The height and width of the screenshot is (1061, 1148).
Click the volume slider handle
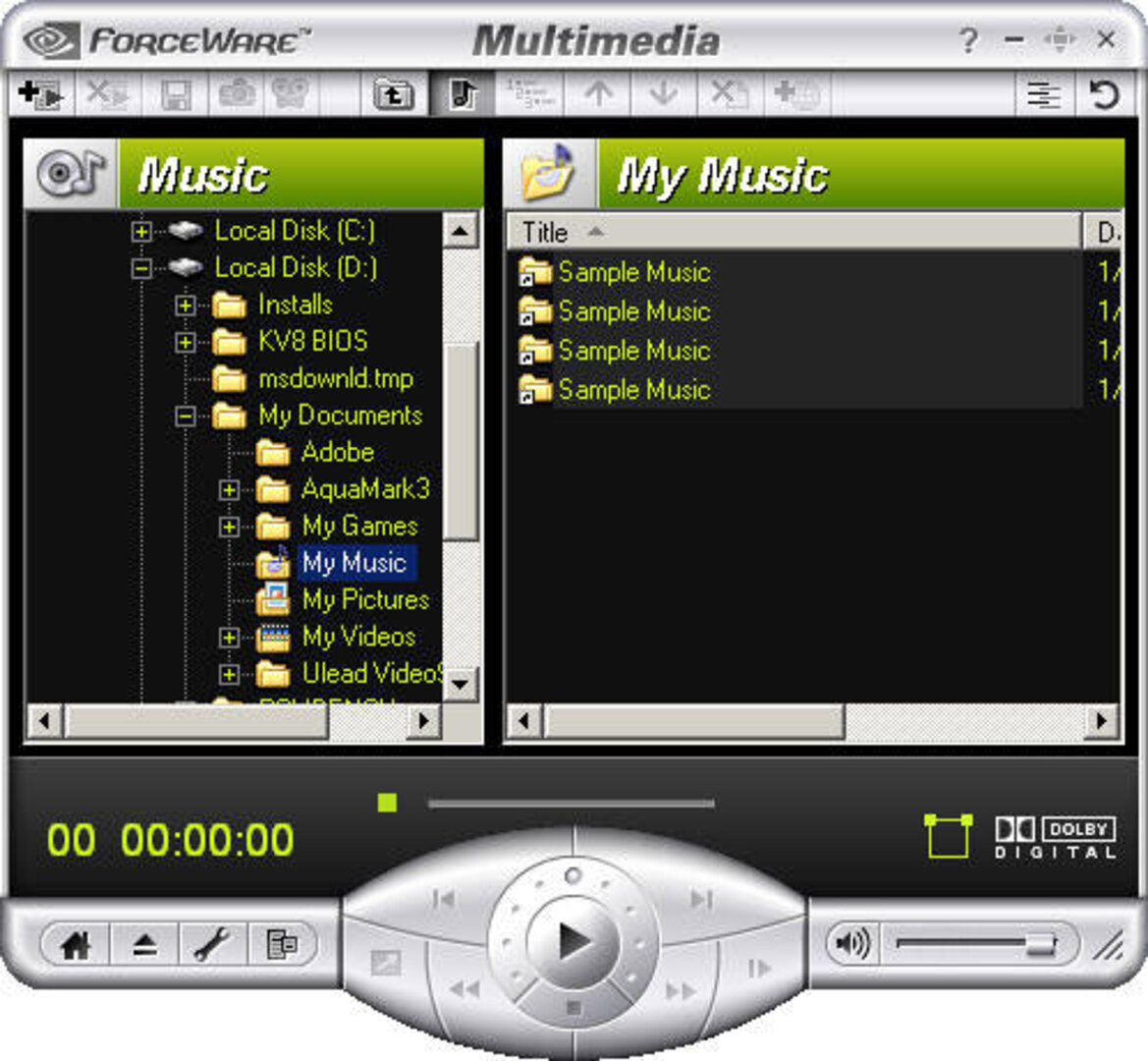pos(1040,944)
